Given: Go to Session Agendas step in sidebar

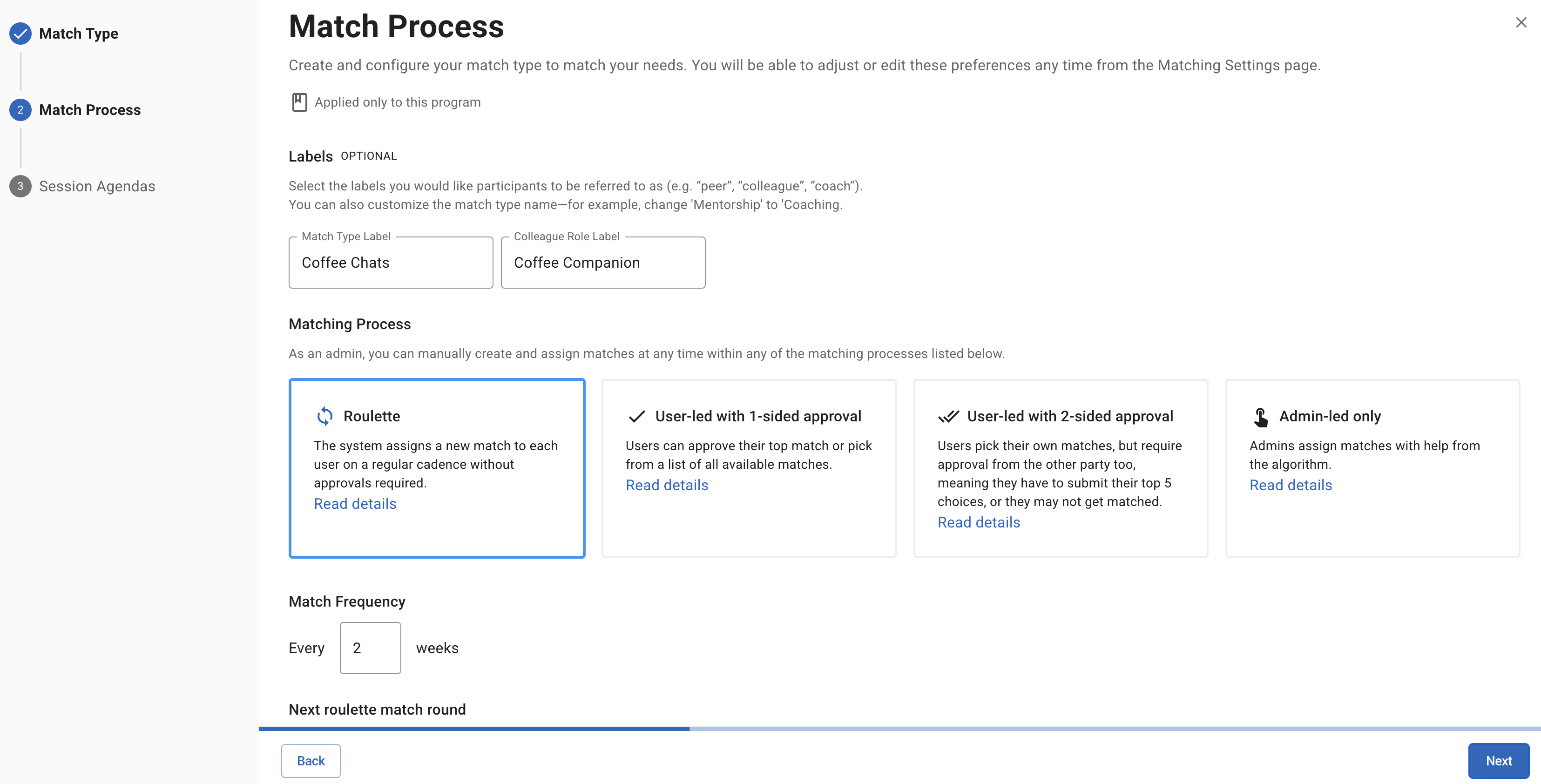Looking at the screenshot, I should (x=97, y=186).
